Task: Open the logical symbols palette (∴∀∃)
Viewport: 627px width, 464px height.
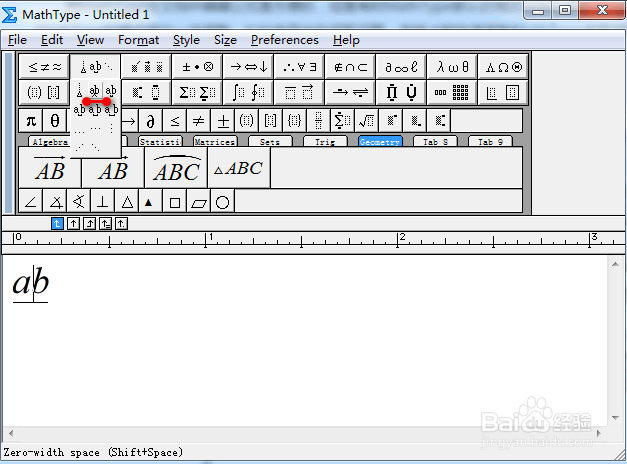Action: coord(300,67)
